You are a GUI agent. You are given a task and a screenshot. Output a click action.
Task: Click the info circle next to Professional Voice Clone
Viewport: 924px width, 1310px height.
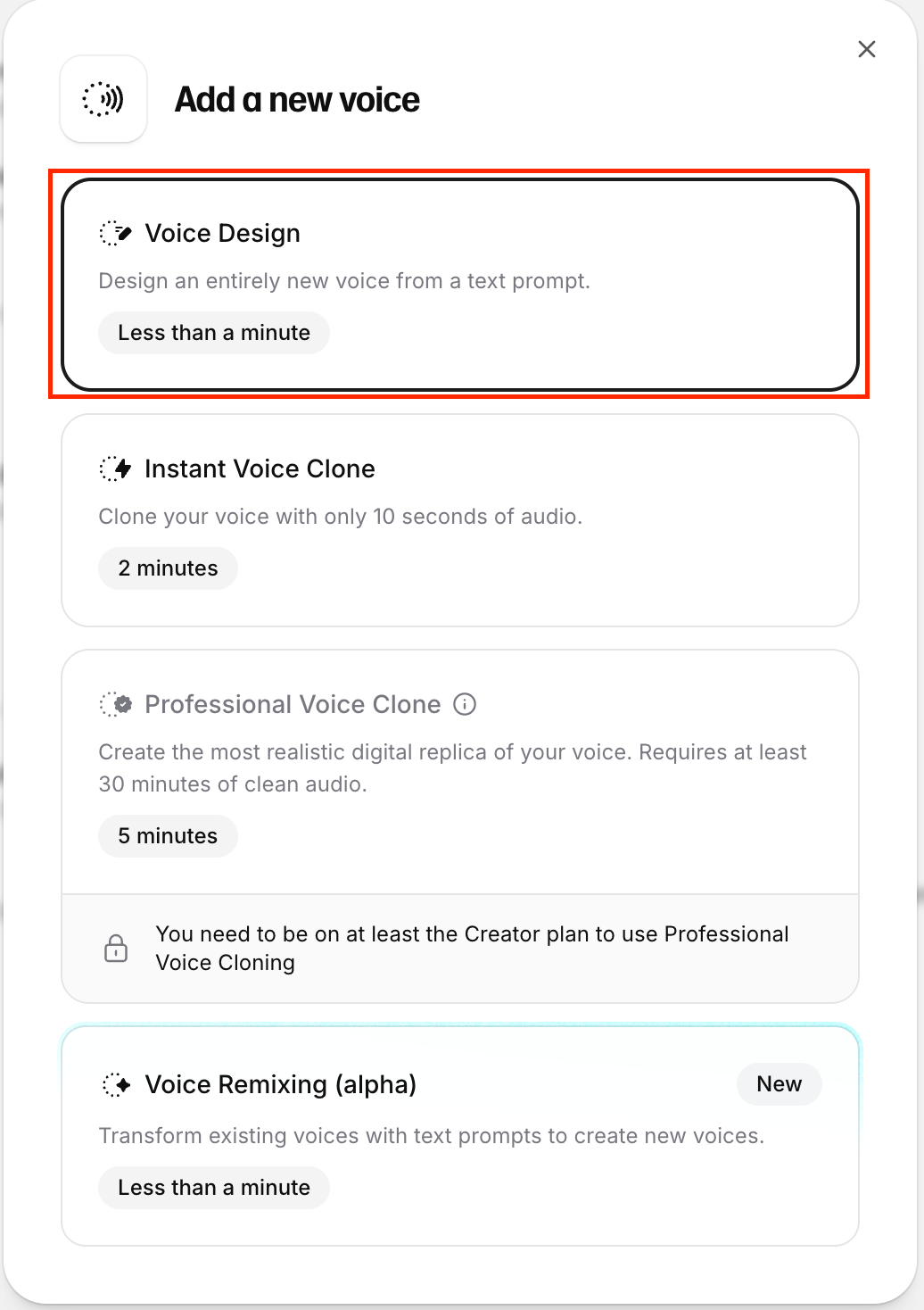pyautogui.click(x=465, y=704)
